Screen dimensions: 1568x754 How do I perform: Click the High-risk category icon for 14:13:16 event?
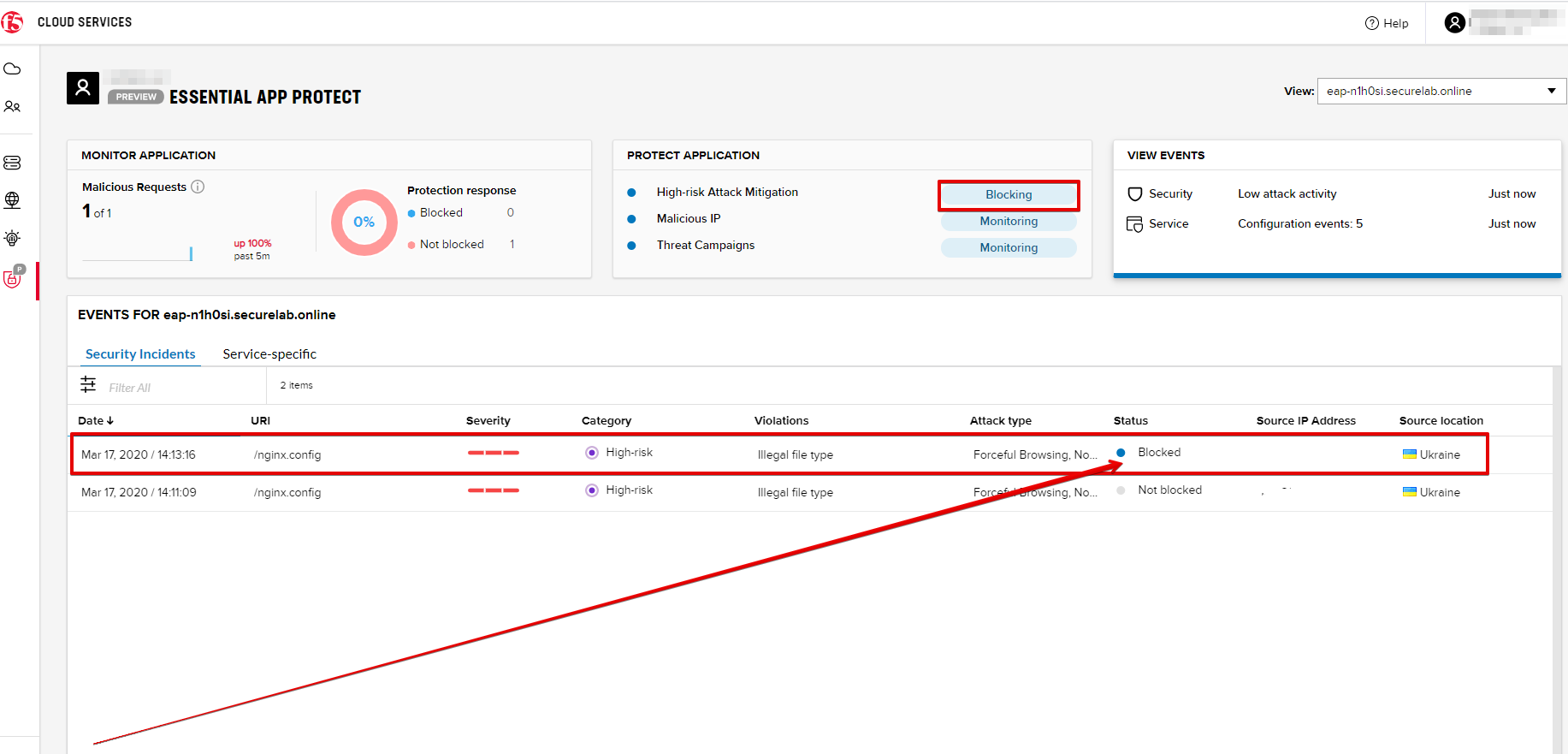[x=592, y=453]
